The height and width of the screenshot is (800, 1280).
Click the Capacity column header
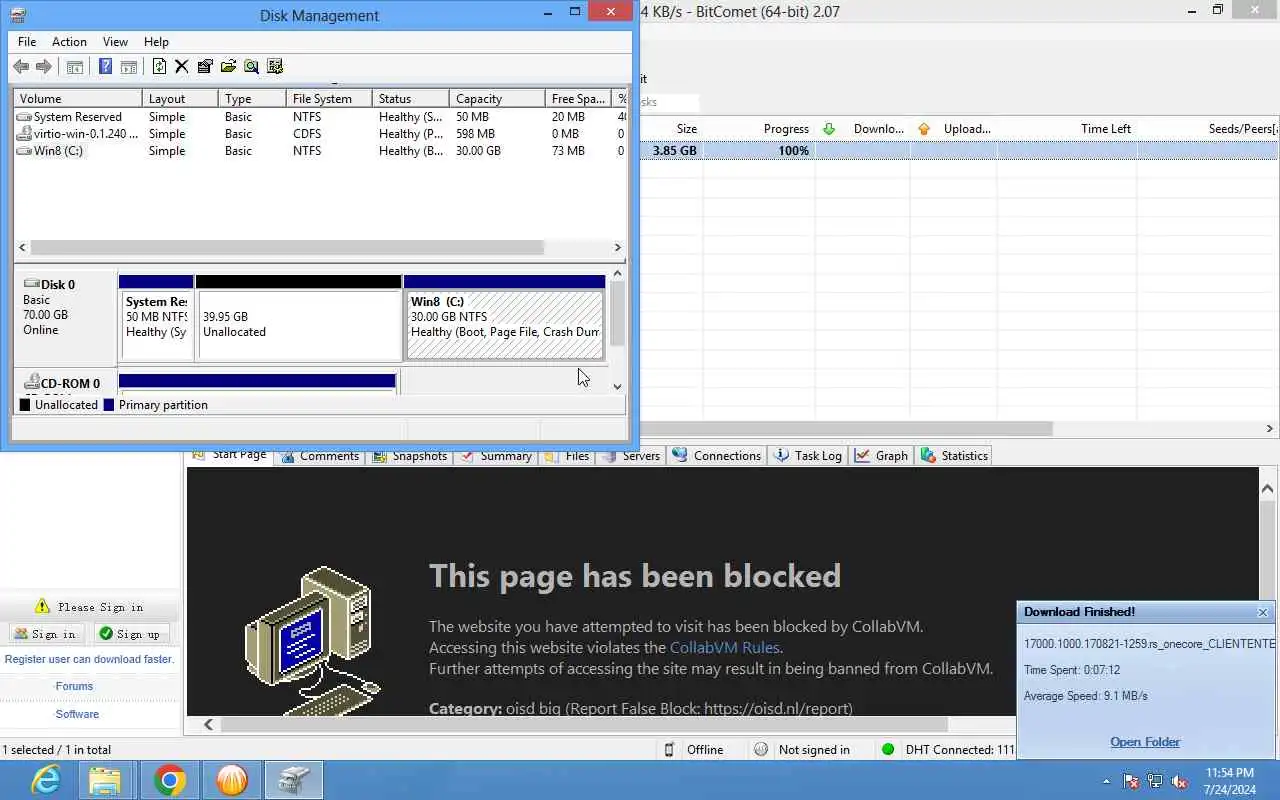(497, 99)
